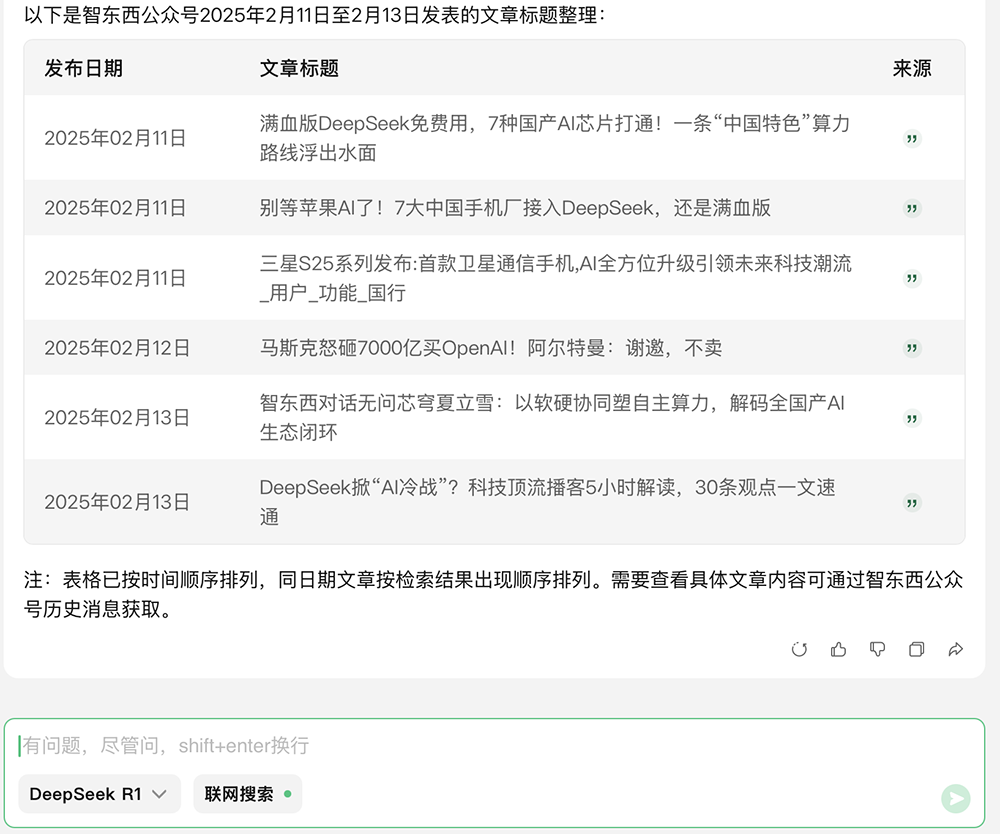1000x834 pixels.
Task: Open source quote for 马斯克怒砸7000亿 article
Action: tap(911, 348)
